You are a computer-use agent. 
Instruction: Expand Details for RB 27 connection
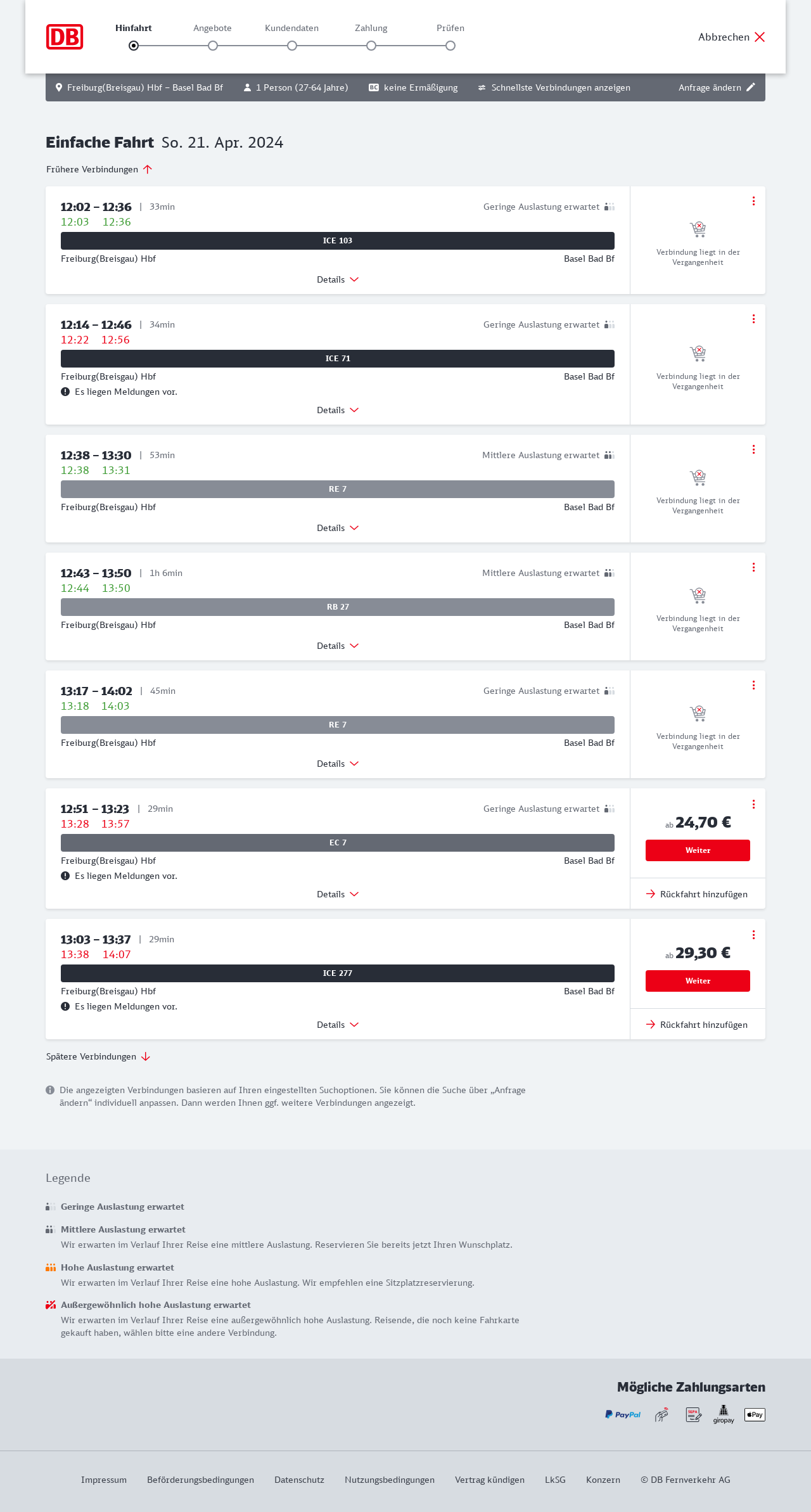[338, 646]
